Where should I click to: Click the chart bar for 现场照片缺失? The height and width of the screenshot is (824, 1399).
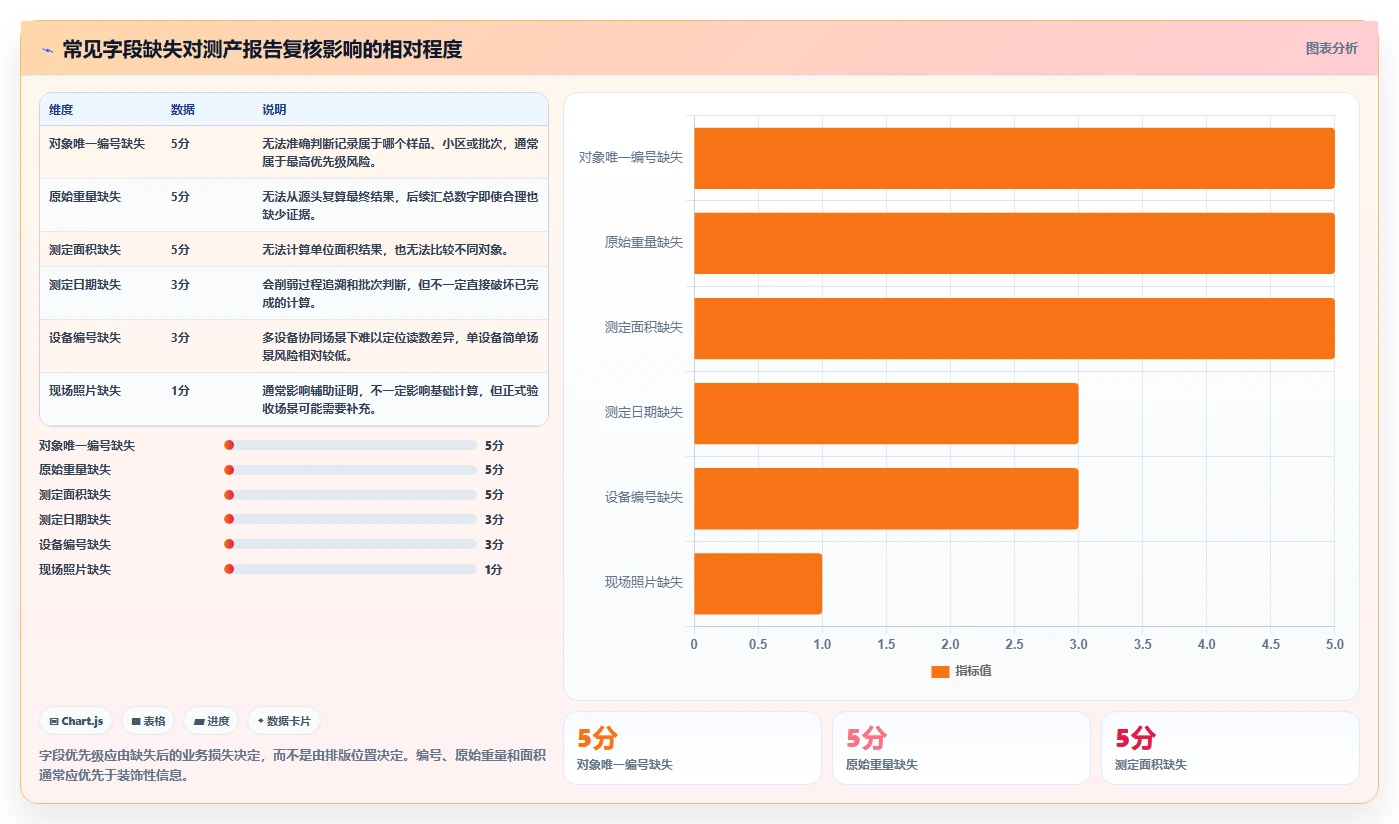(758, 584)
